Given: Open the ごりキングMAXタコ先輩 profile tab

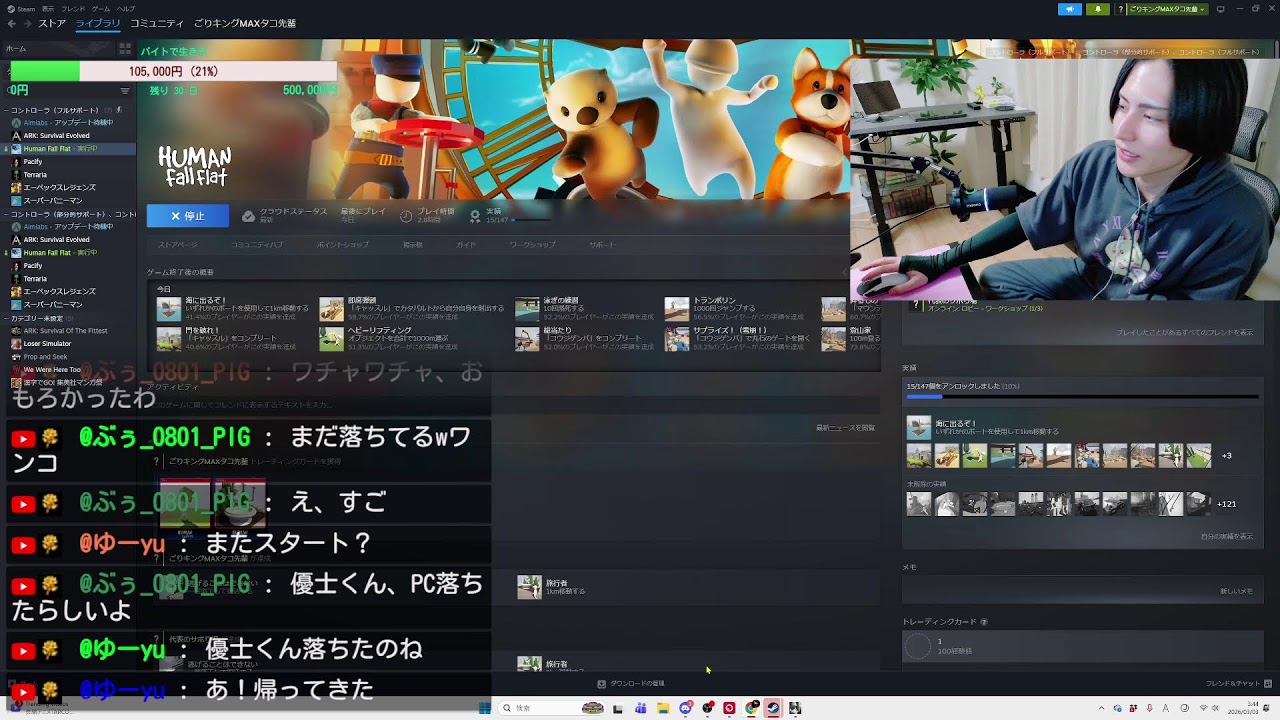Looking at the screenshot, I should (245, 23).
